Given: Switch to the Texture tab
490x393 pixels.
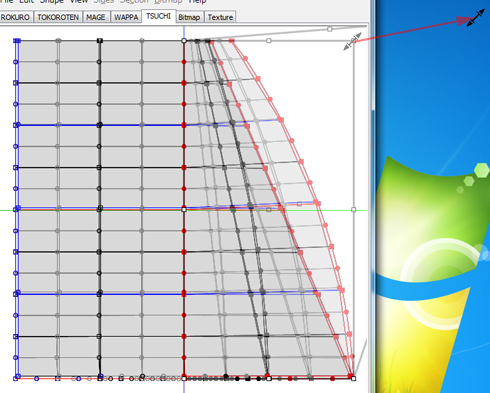Looking at the screenshot, I should click(220, 17).
